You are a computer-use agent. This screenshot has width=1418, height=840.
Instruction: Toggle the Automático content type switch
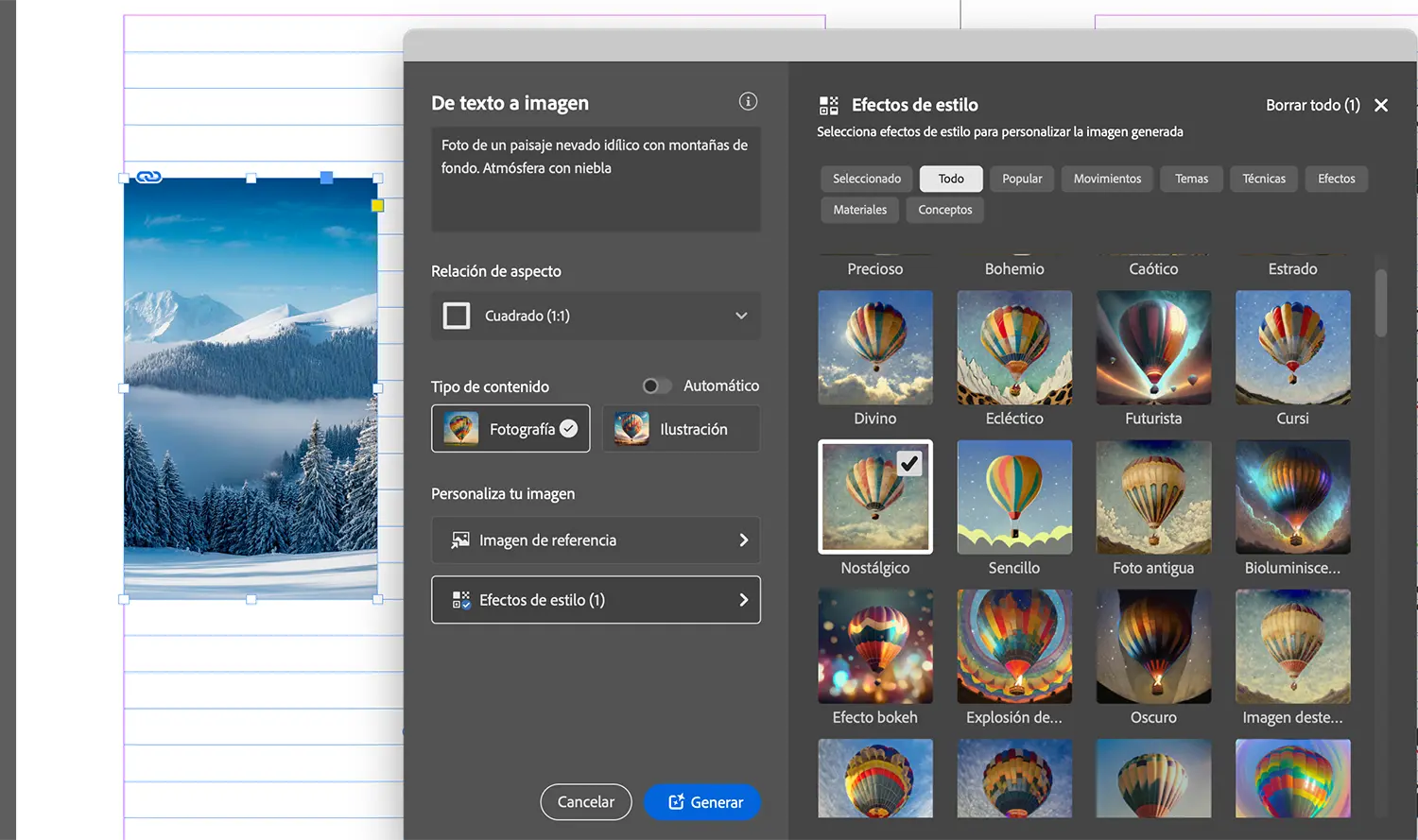tap(656, 386)
